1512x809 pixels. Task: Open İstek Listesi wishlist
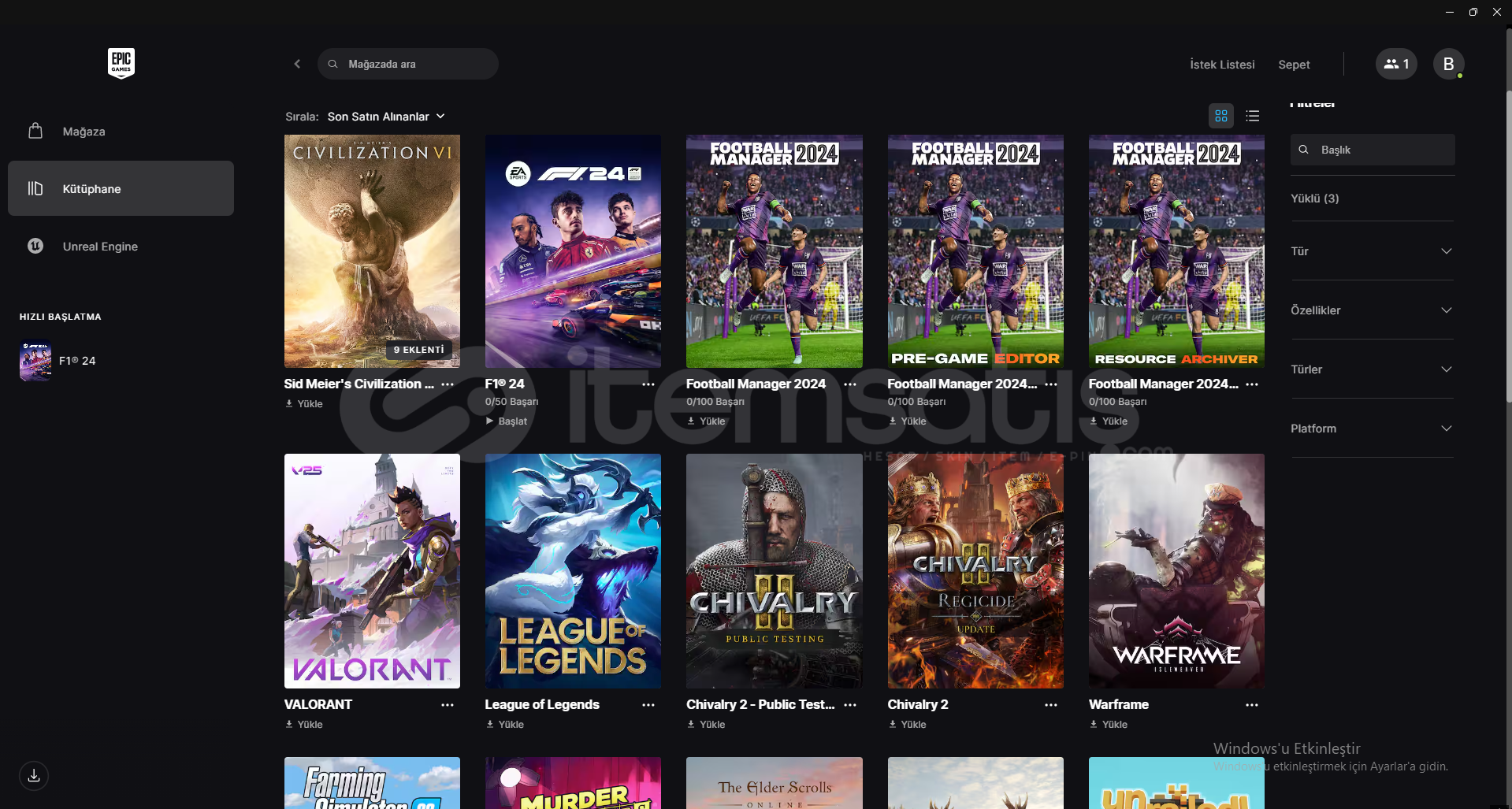[1222, 65]
